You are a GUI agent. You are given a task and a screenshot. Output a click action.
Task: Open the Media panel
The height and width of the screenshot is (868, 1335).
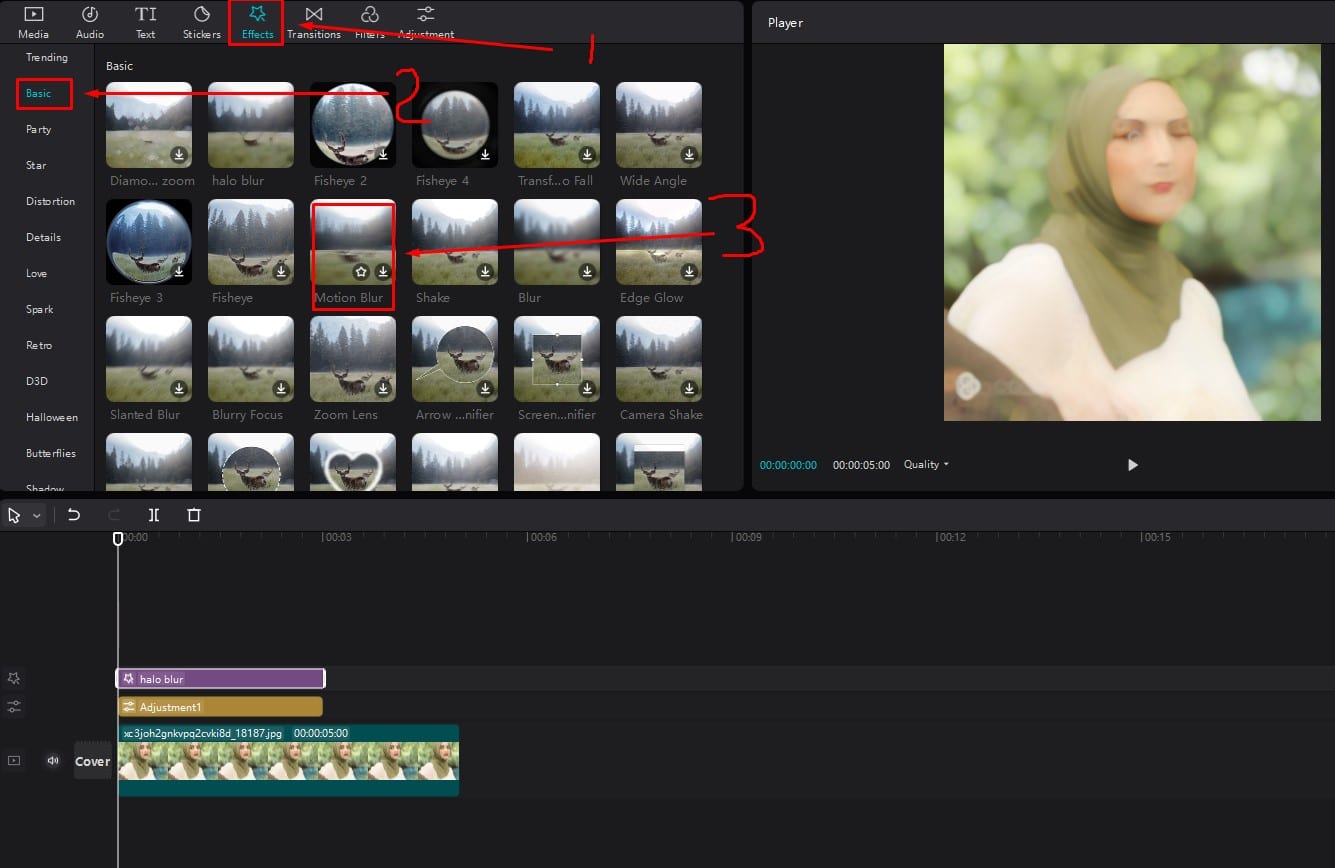(x=33, y=21)
